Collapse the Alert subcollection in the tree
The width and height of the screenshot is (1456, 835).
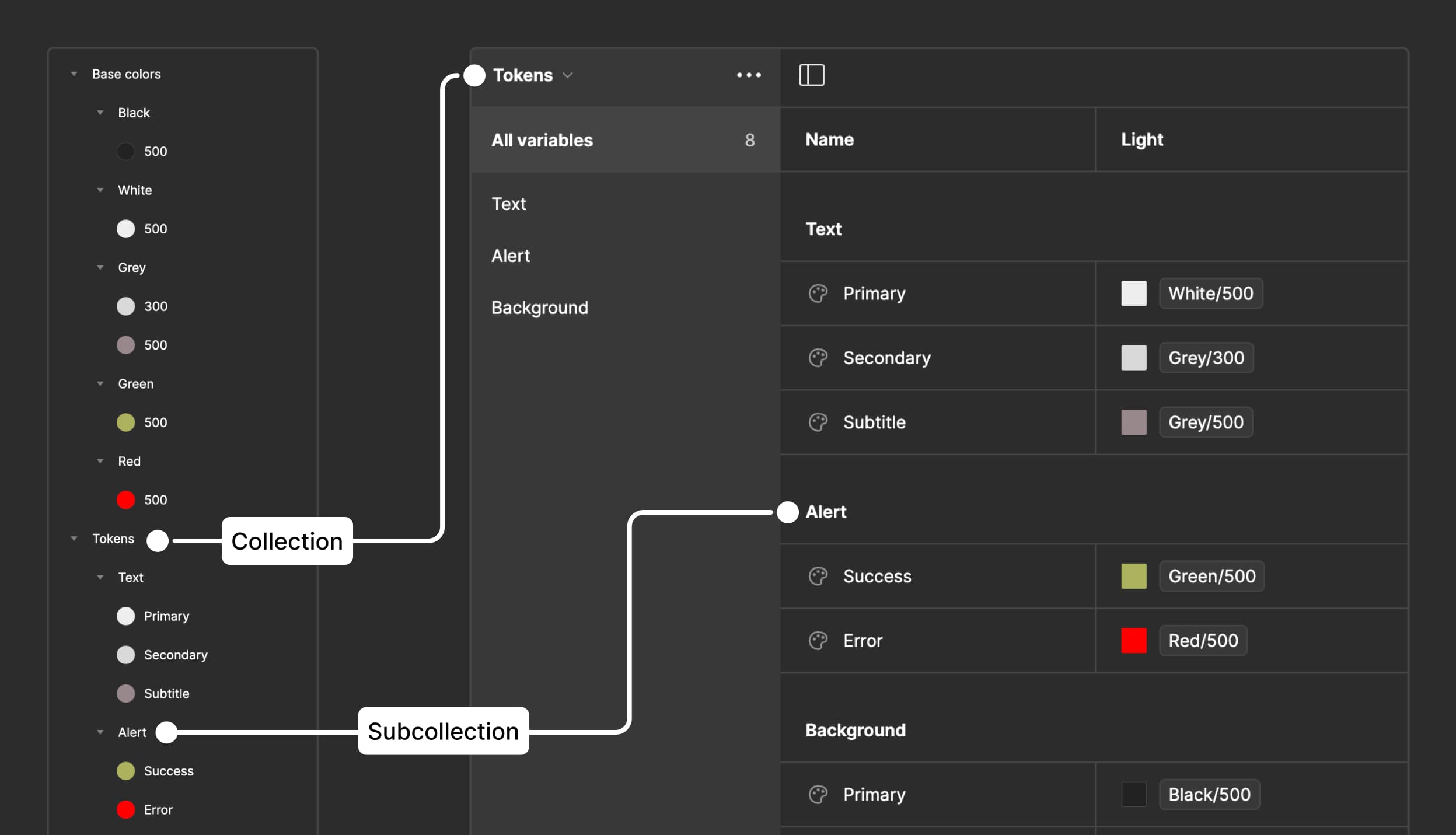100,732
